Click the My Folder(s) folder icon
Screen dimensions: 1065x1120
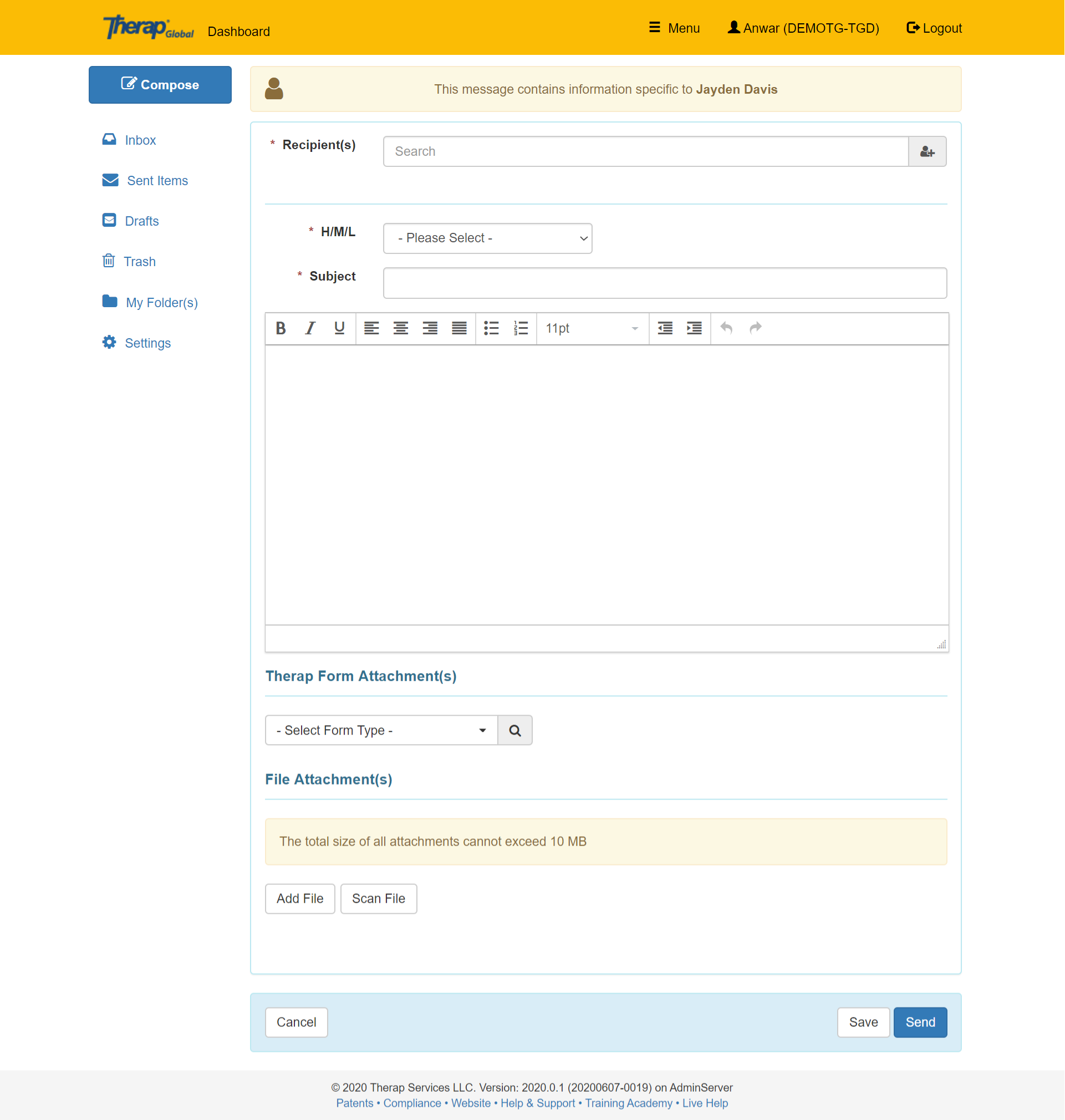(110, 302)
